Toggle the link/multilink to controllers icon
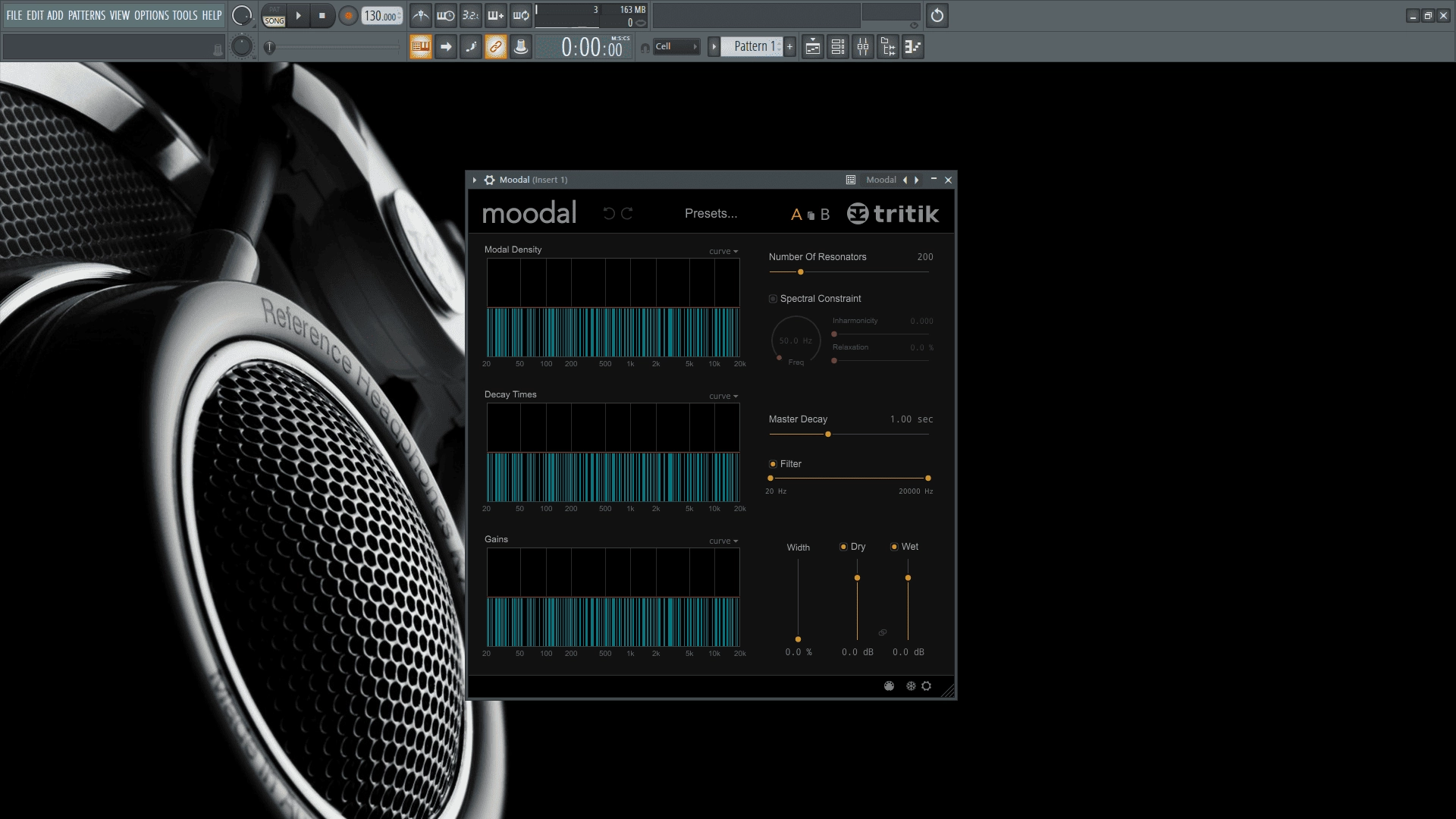This screenshot has width=1456, height=819. click(x=496, y=47)
